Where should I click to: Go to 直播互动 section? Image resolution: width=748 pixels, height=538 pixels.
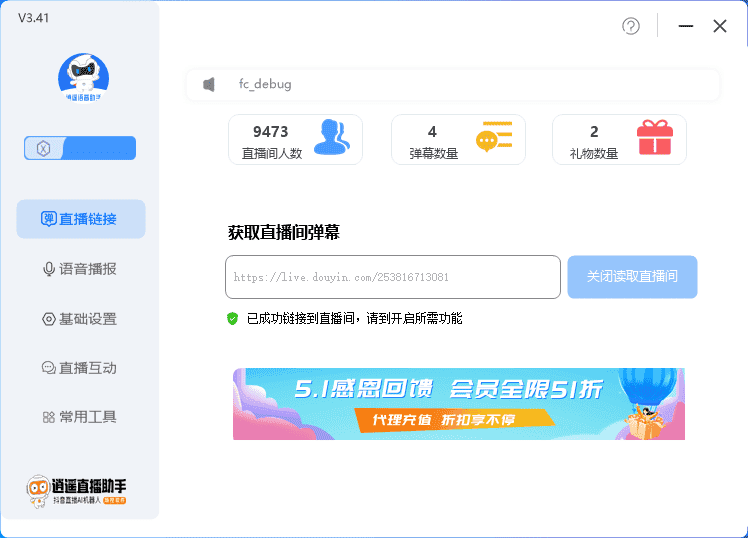(80, 368)
